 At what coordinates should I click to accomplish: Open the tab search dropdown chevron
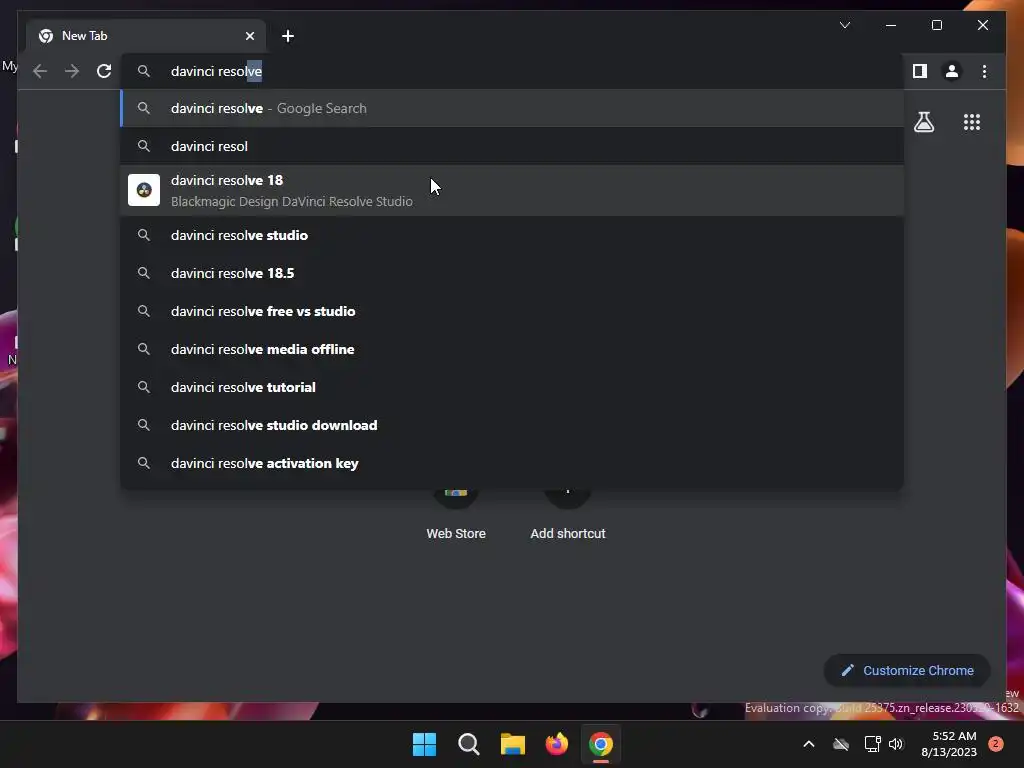[x=844, y=25]
